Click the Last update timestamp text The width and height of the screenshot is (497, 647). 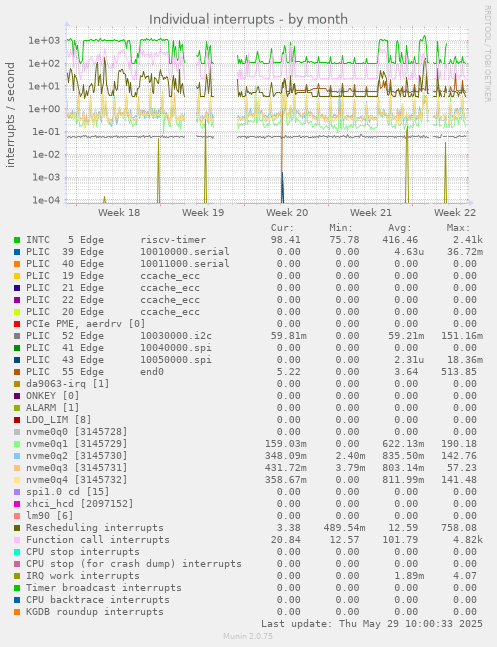(x=372, y=623)
